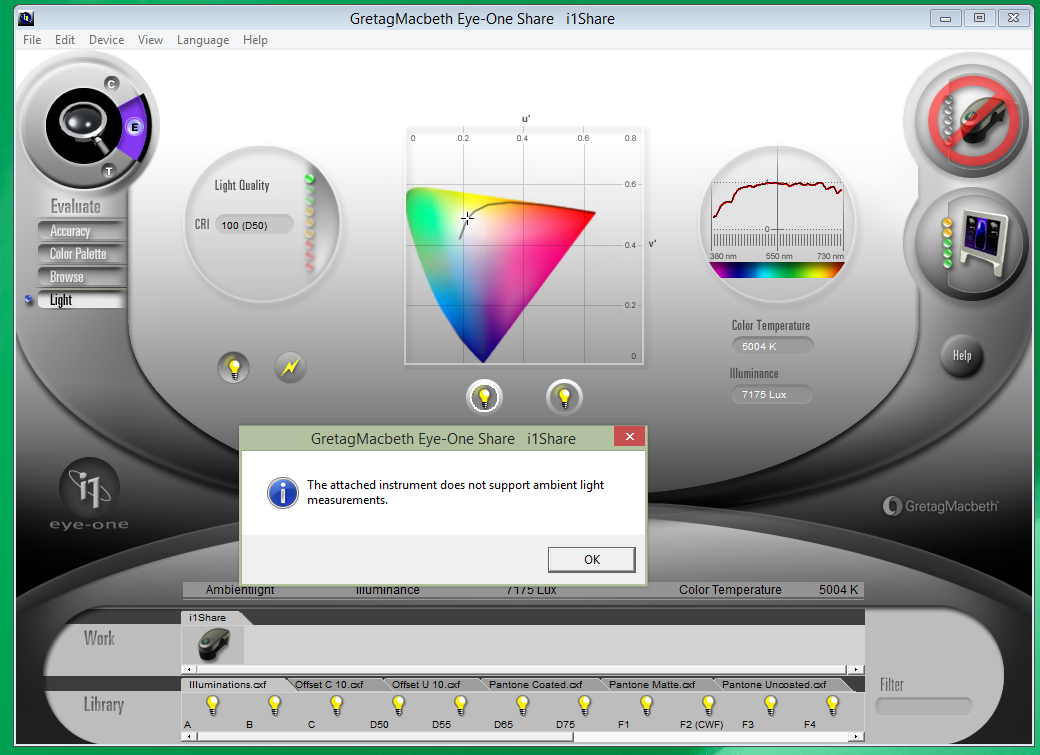The width and height of the screenshot is (1040, 755).
Task: Click the CRI value field 100 (D50)
Action: coord(254,225)
